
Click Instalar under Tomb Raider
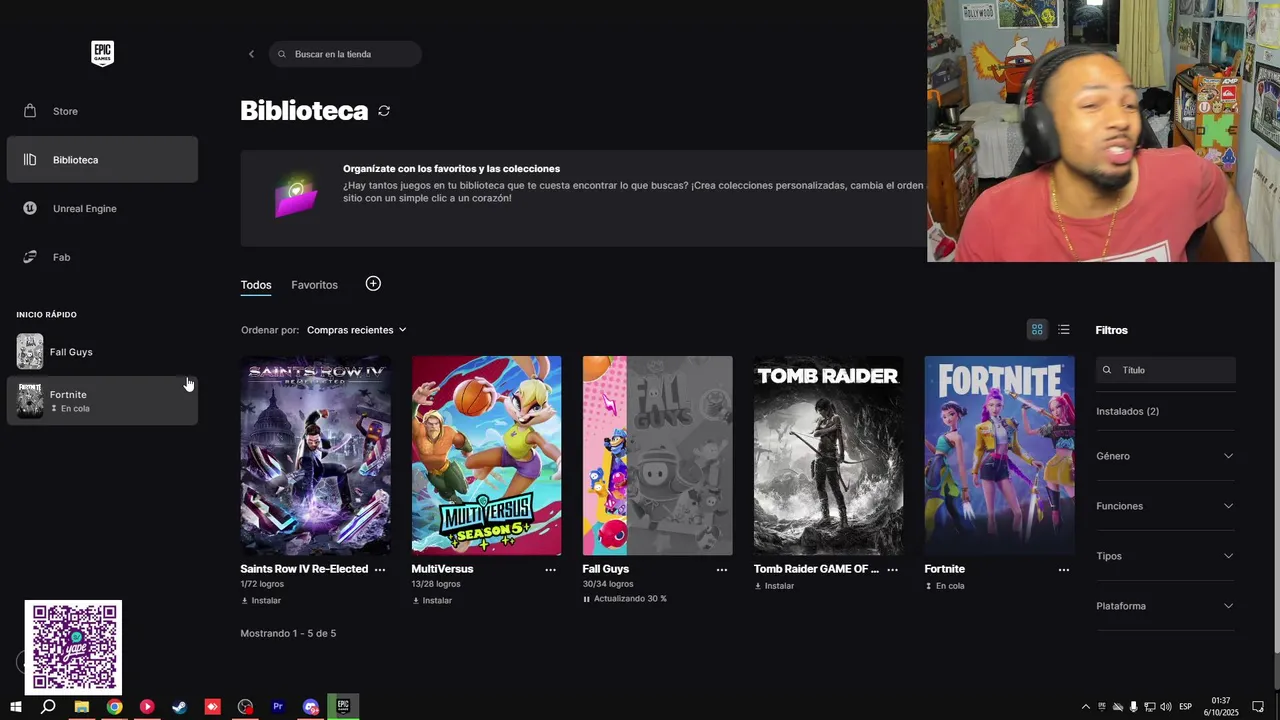point(774,586)
